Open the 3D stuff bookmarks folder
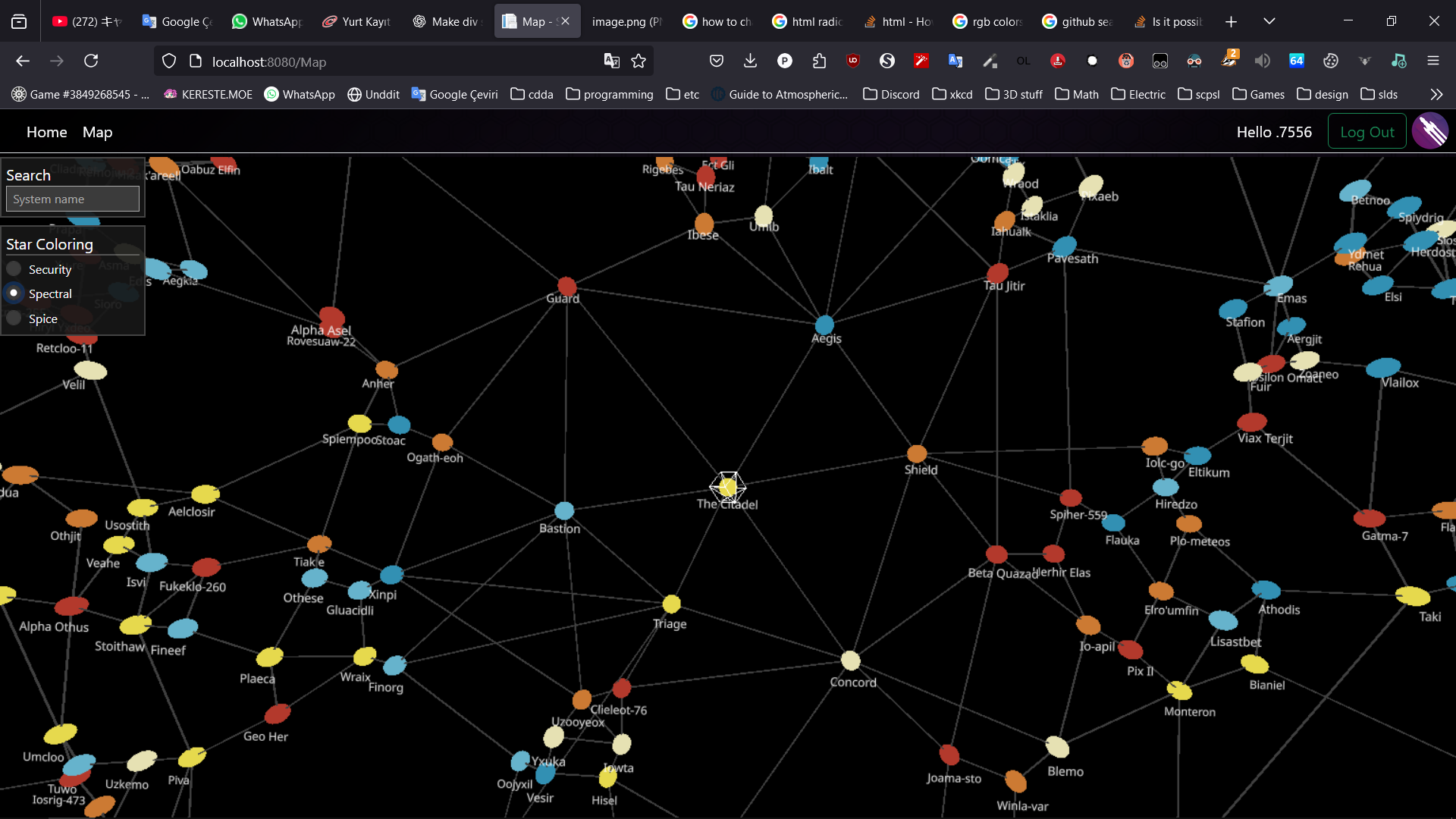Image resolution: width=1456 pixels, height=819 pixels. pos(1014,94)
